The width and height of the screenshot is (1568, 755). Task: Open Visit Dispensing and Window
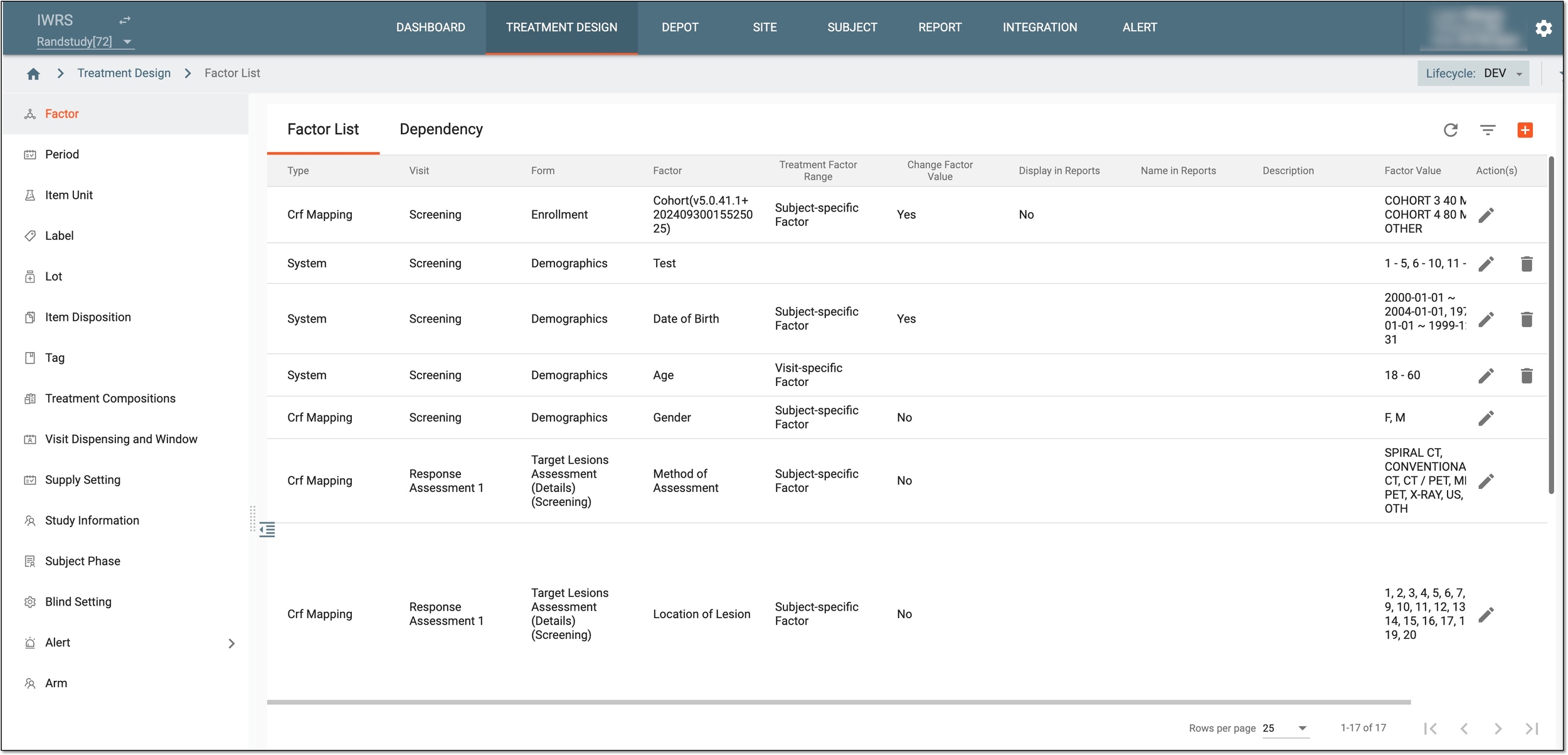click(x=125, y=439)
